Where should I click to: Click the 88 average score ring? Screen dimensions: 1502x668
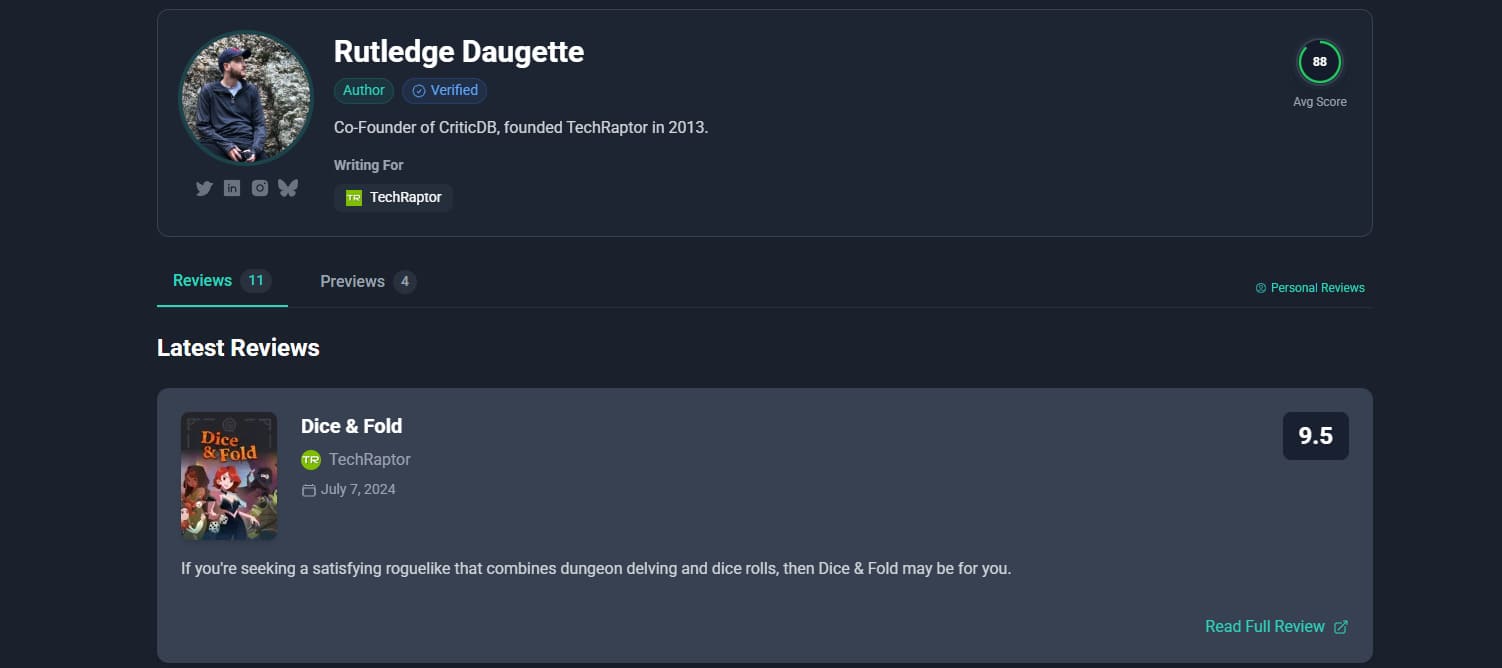pos(1319,62)
